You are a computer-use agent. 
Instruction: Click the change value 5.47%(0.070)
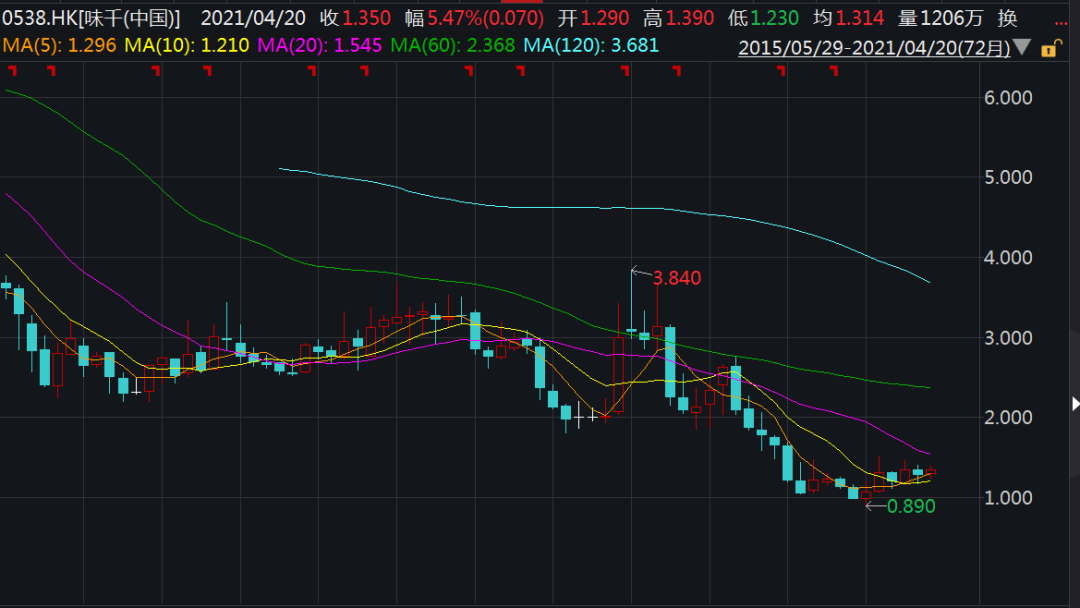[x=486, y=18]
